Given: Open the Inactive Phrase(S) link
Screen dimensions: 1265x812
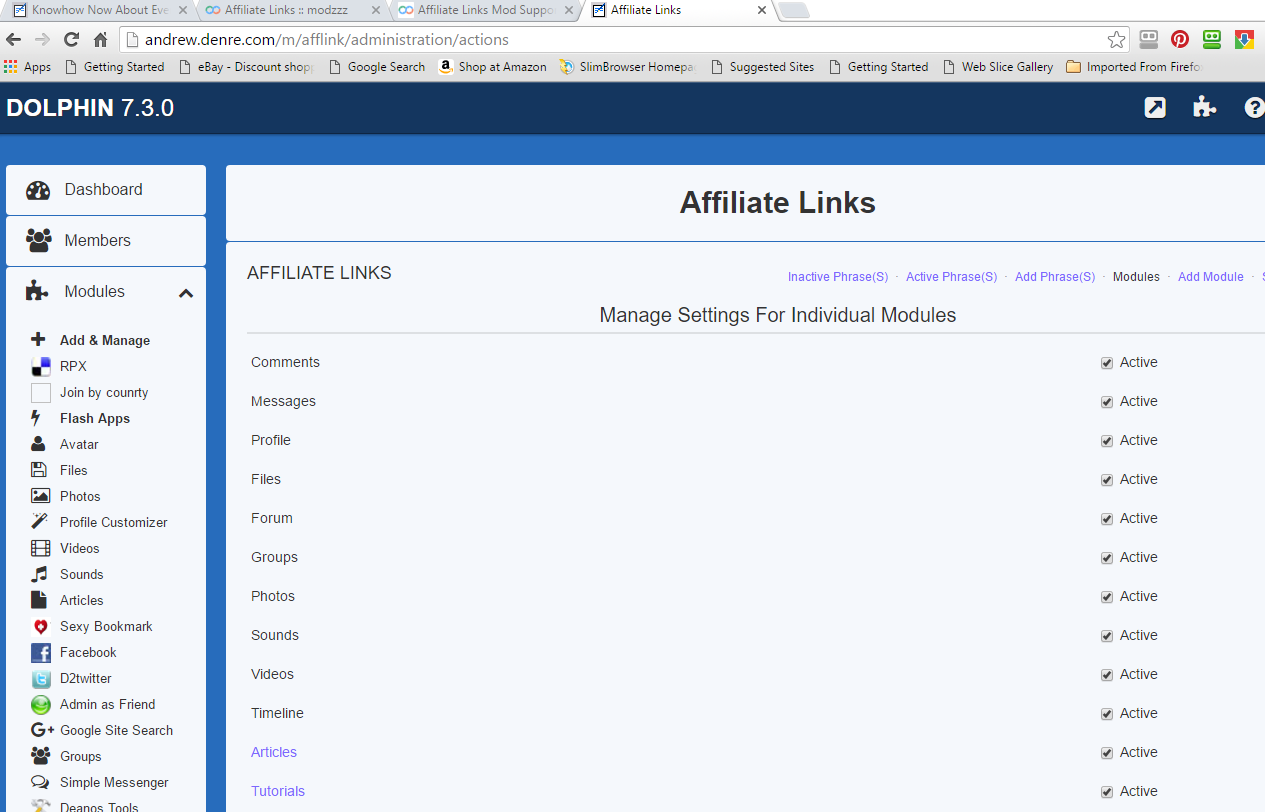Looking at the screenshot, I should (x=837, y=277).
